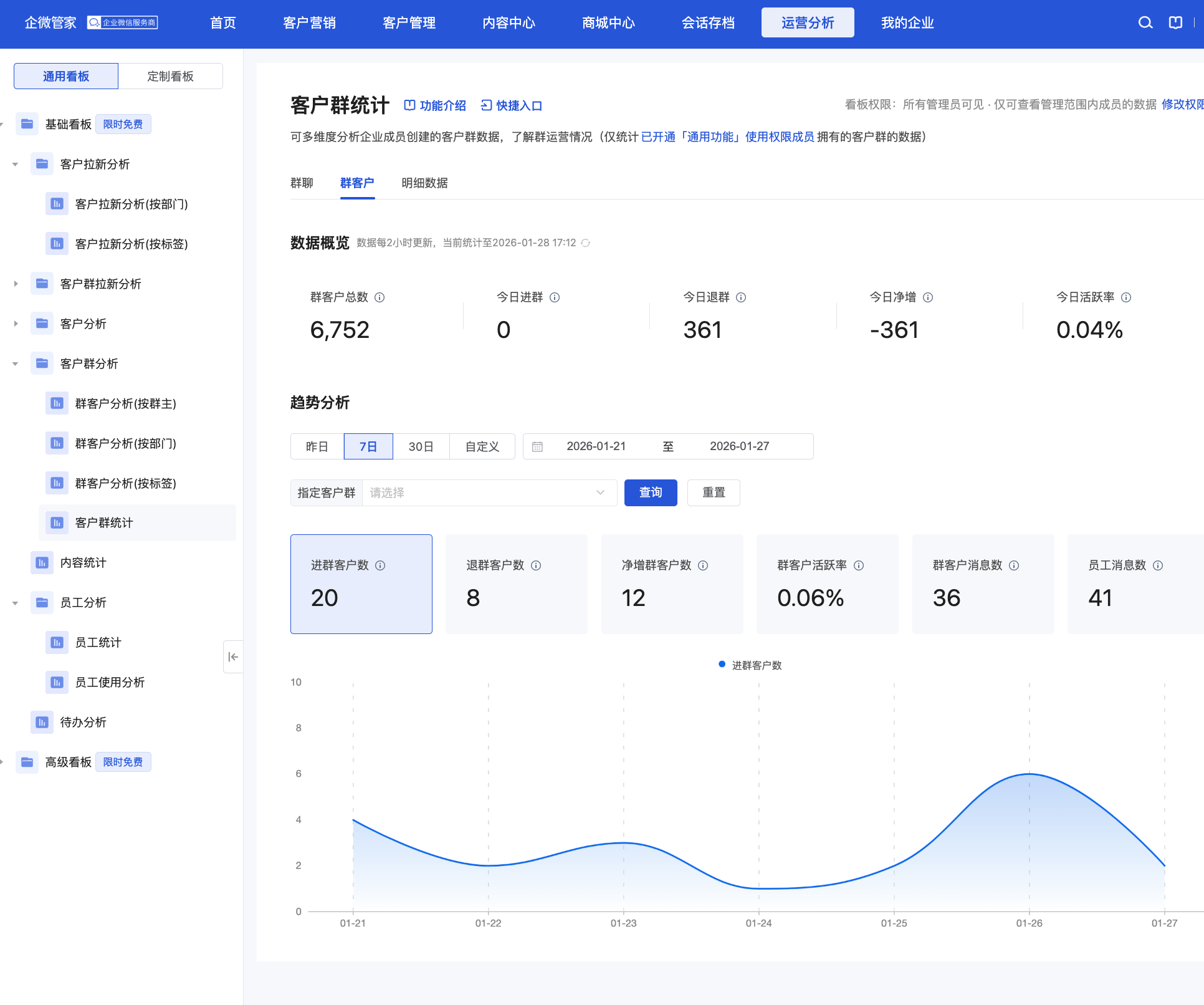Toggle the 进群客户数 chart legend
The image size is (1204, 1005).
tap(750, 665)
